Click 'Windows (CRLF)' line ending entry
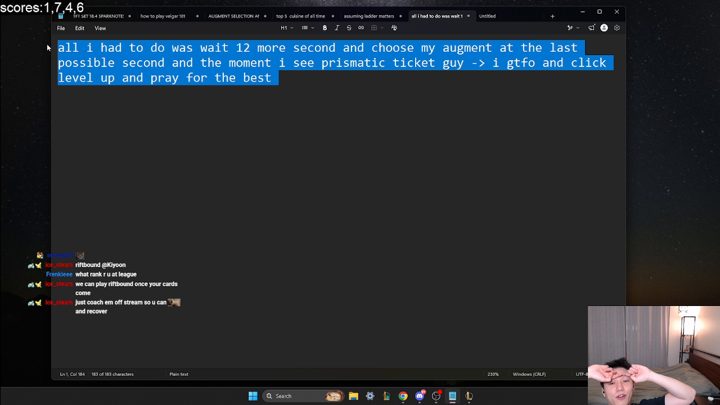Image resolution: width=720 pixels, height=405 pixels. [x=529, y=374]
